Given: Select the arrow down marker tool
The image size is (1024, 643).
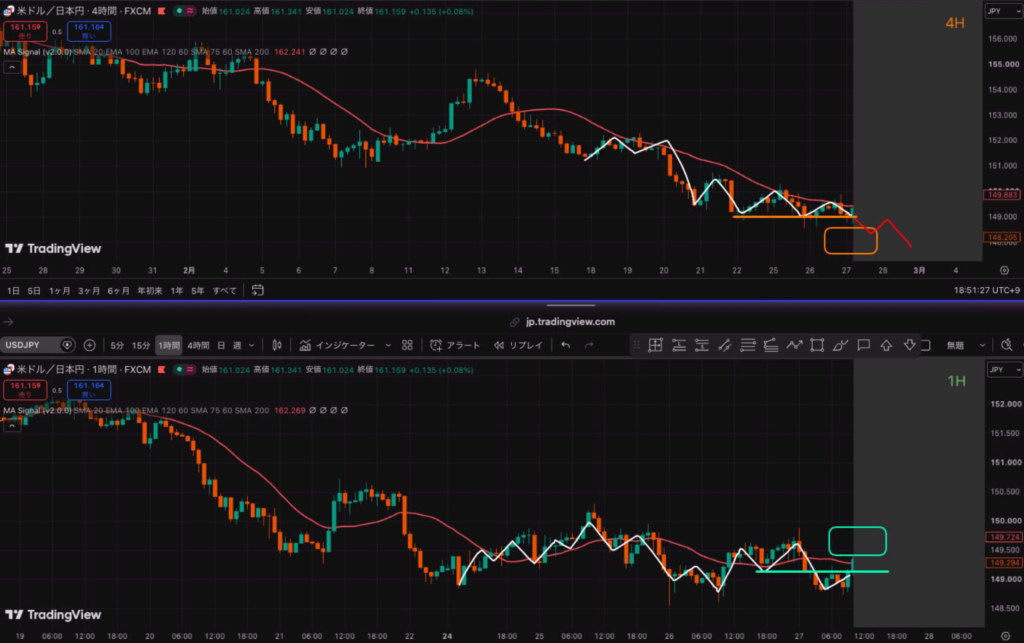Looking at the screenshot, I should click(x=909, y=345).
